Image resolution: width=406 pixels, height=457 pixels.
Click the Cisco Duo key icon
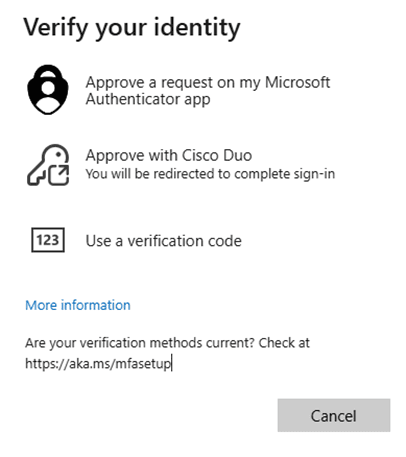click(x=48, y=165)
